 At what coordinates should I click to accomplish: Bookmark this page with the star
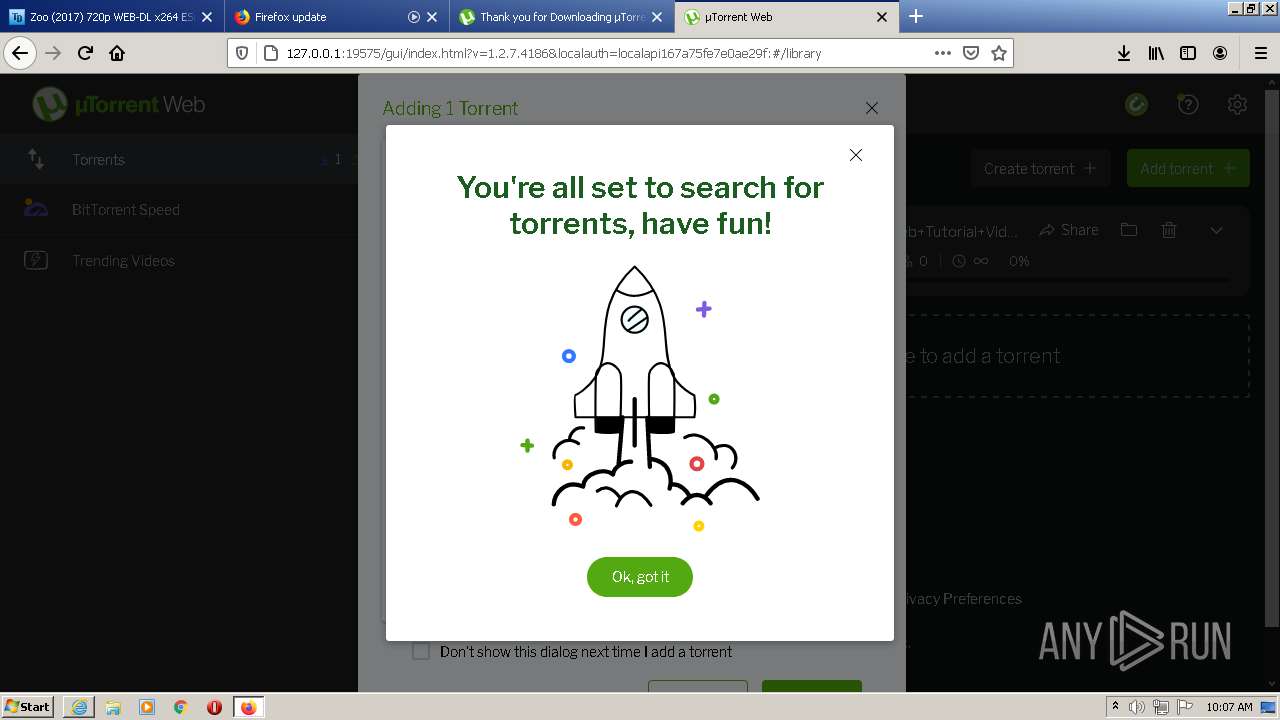[x=998, y=53]
